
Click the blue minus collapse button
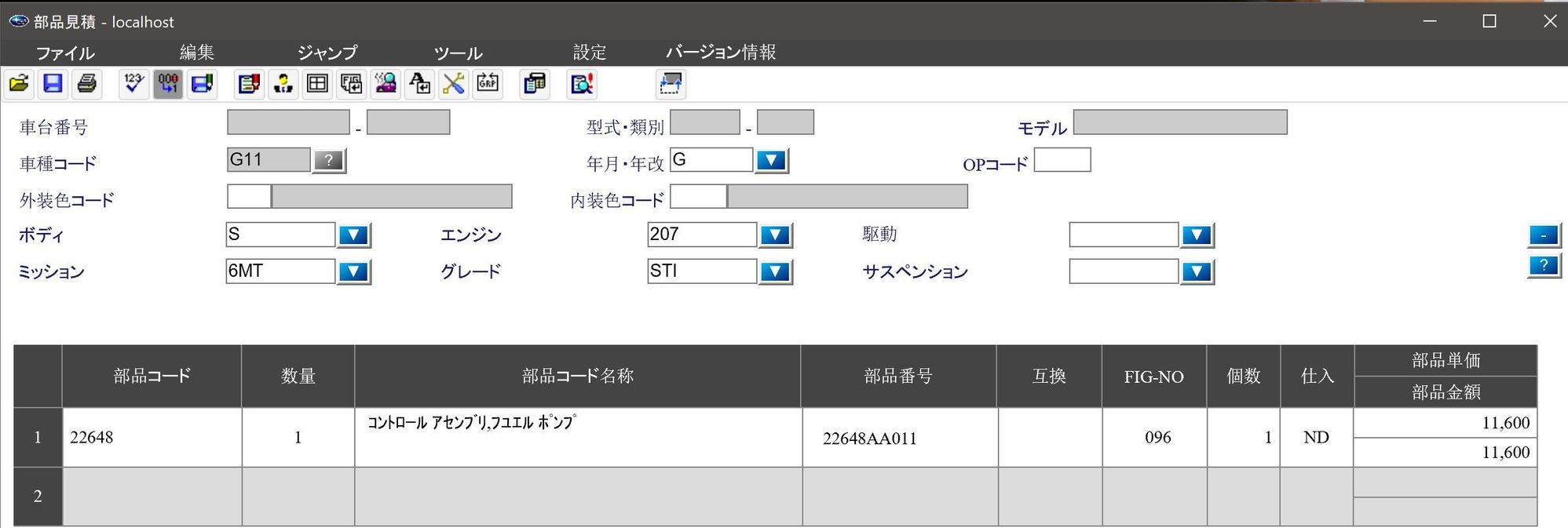tap(1543, 235)
